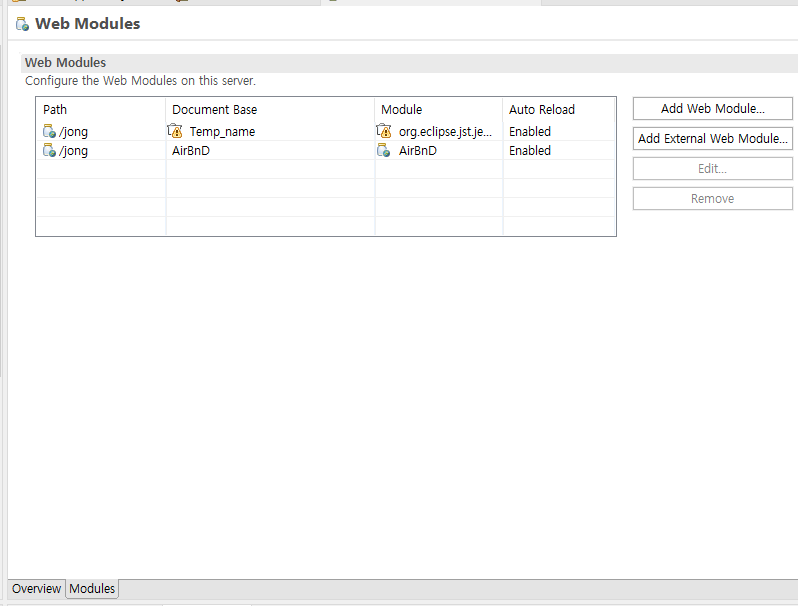Click the Web Modules title icon

coord(22,24)
